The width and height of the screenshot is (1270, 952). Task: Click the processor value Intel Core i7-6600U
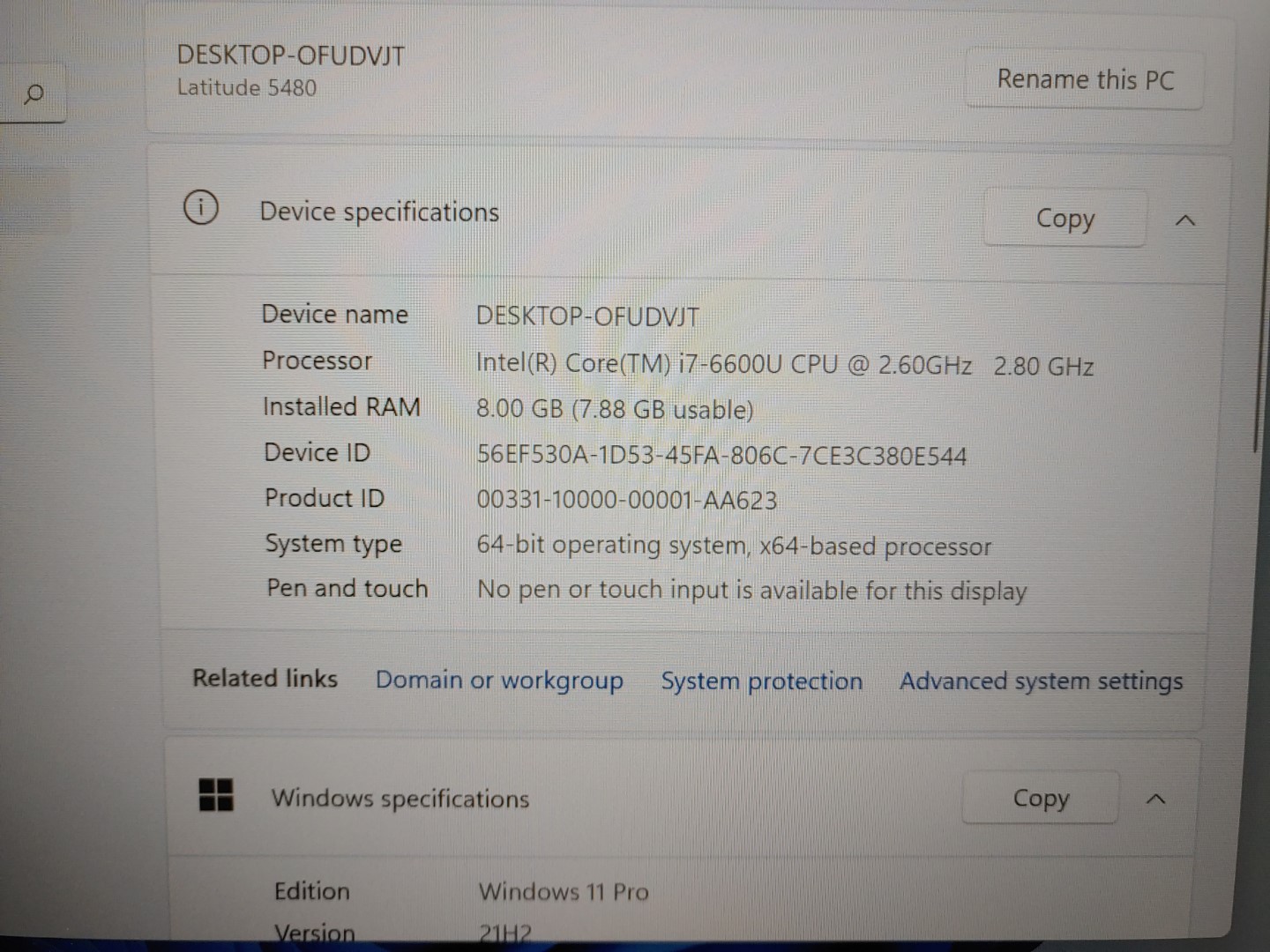tap(785, 364)
